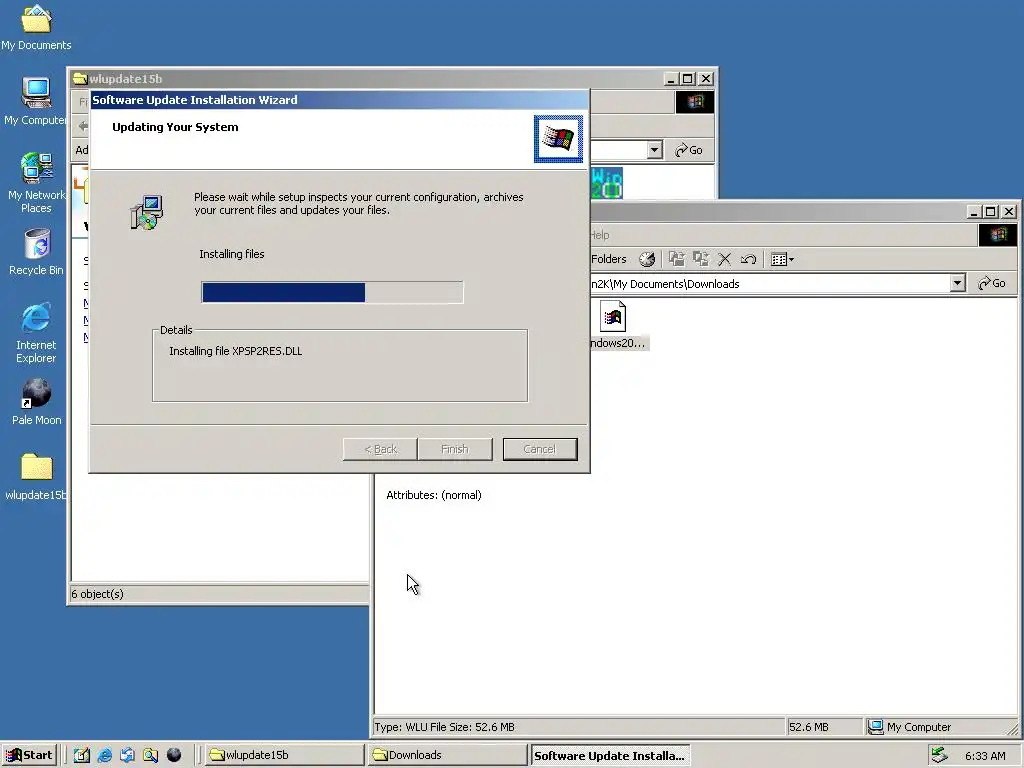Click the setup computer icon in wizard
Screen dimensions: 1024x768
point(147,212)
